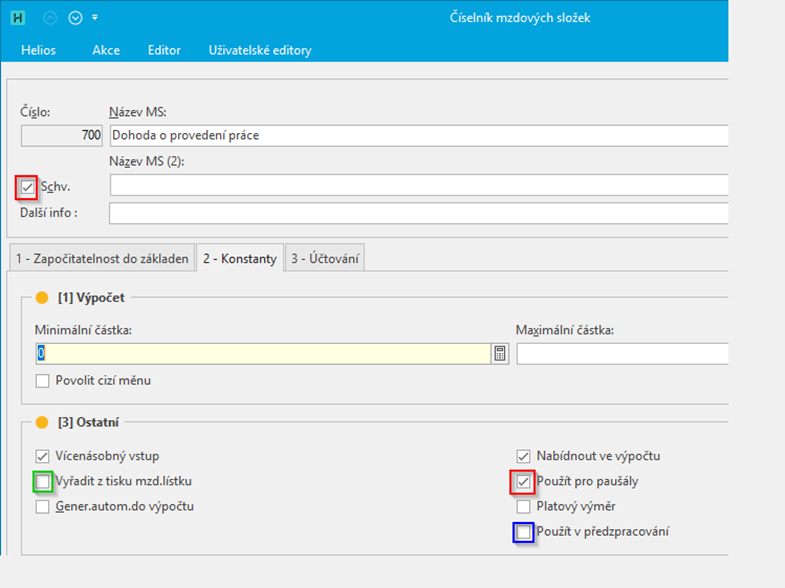Collapse the [3] Ostatní section orange dot

click(42, 422)
